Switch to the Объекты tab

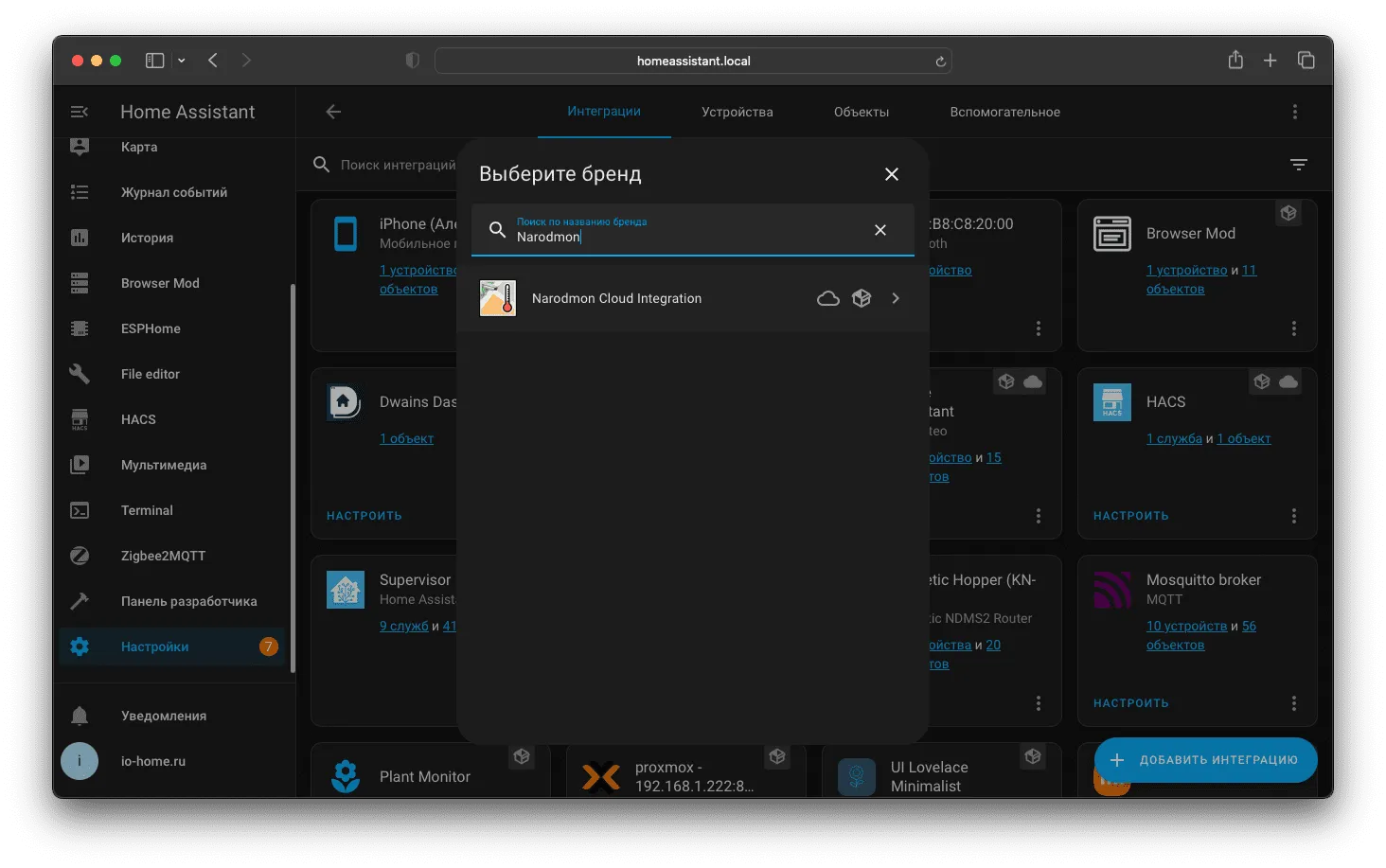point(862,112)
